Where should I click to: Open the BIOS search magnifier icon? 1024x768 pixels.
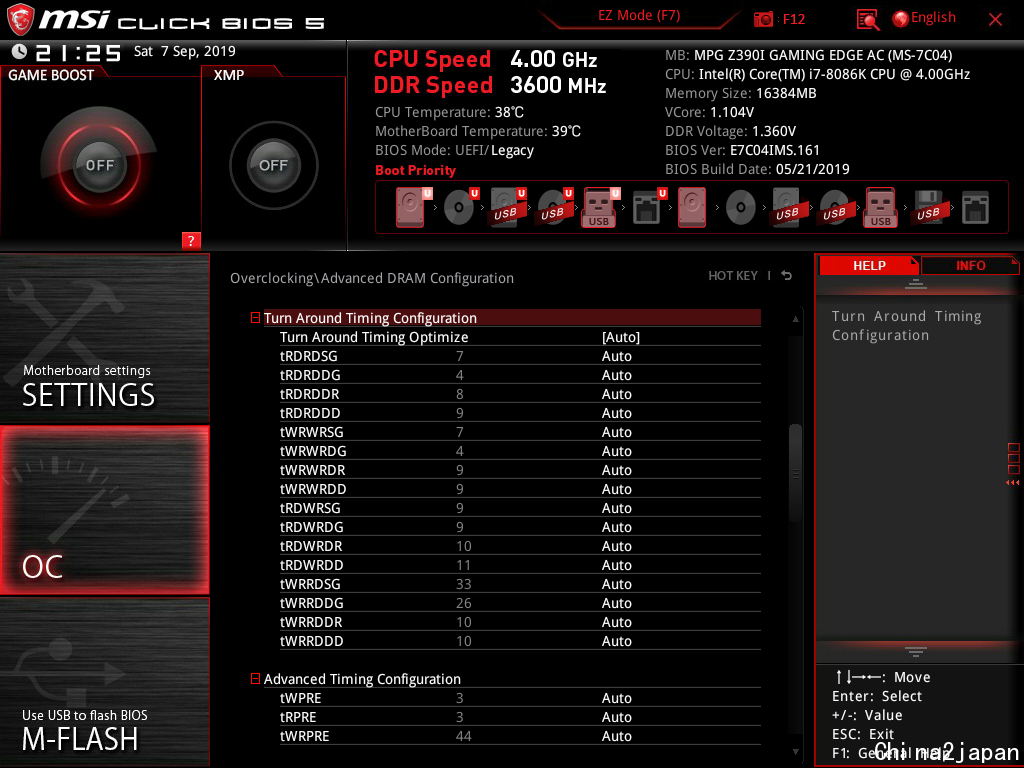tap(868, 20)
